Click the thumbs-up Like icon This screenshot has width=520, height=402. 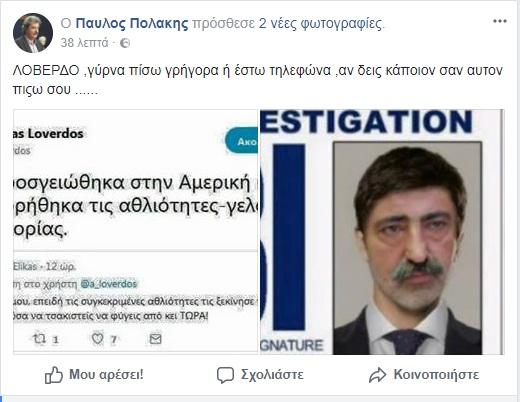click(54, 375)
